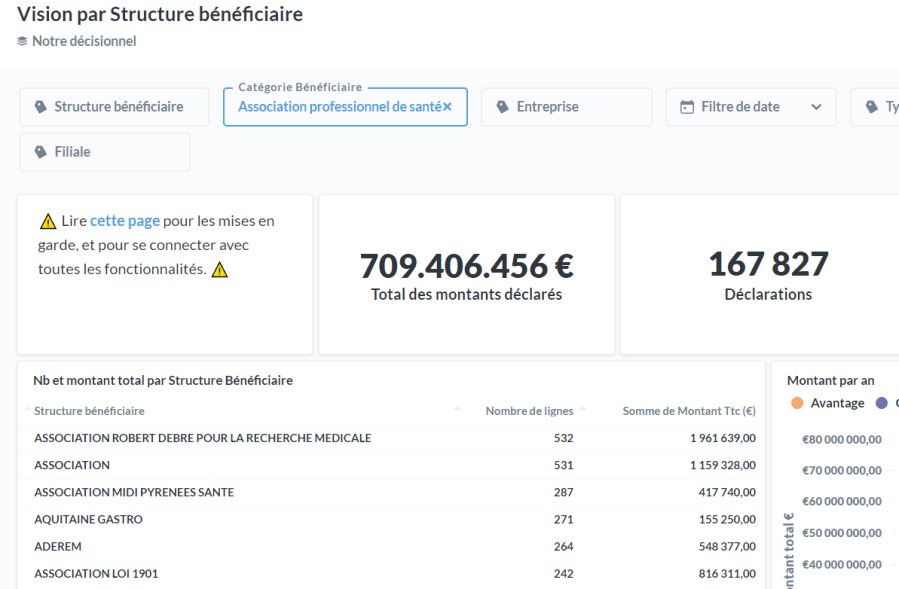Click the warning icon before 'Lire'

48,221
